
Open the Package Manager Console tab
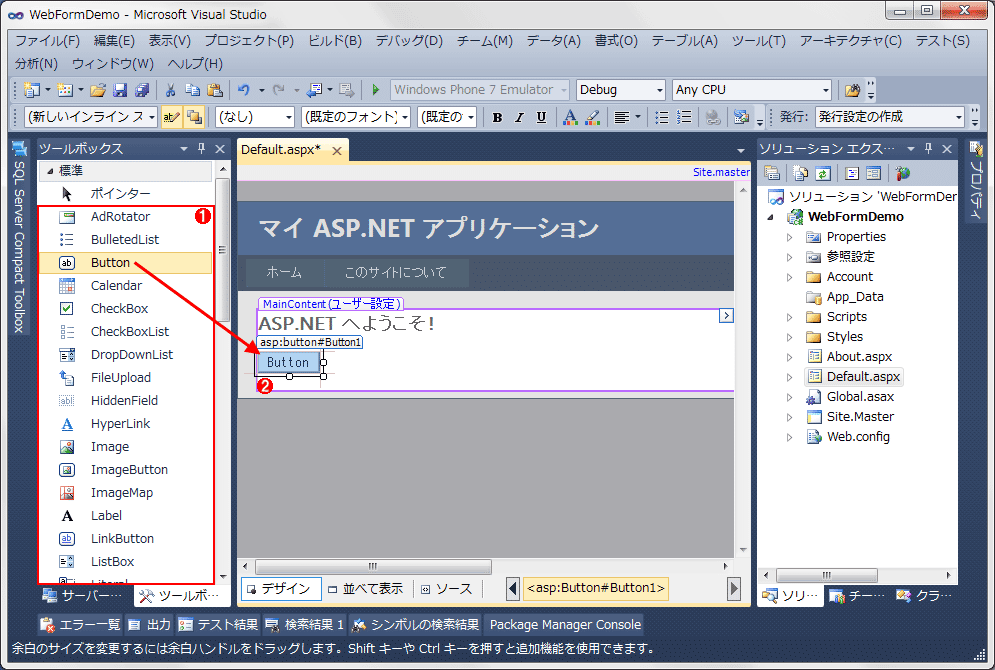[565, 625]
